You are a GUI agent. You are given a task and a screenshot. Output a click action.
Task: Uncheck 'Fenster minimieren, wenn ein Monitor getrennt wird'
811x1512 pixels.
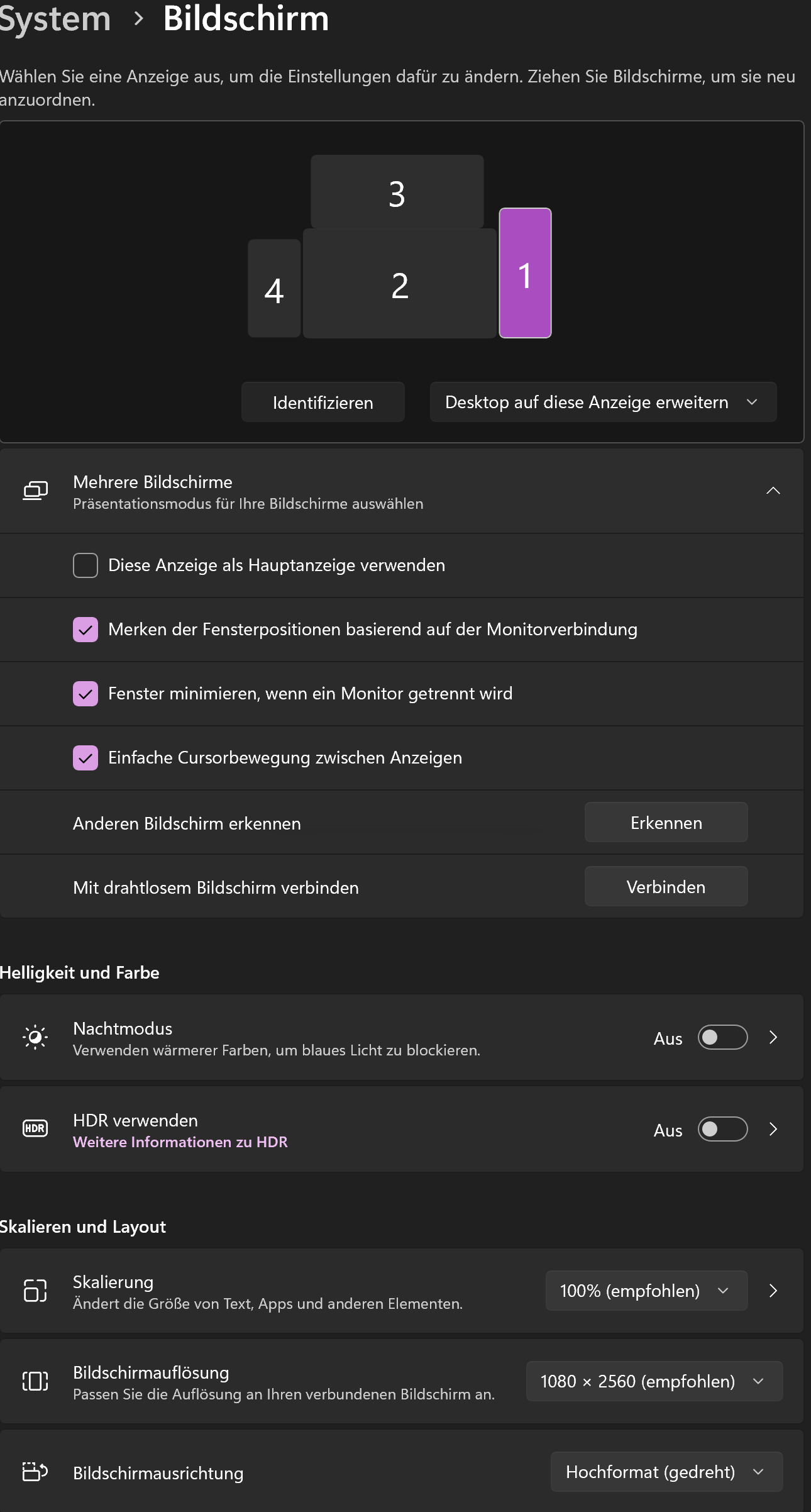[86, 694]
